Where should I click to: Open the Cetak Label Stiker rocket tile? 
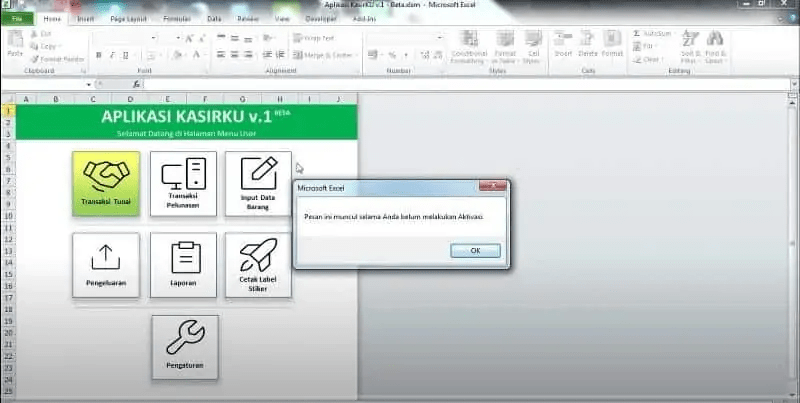(x=258, y=265)
